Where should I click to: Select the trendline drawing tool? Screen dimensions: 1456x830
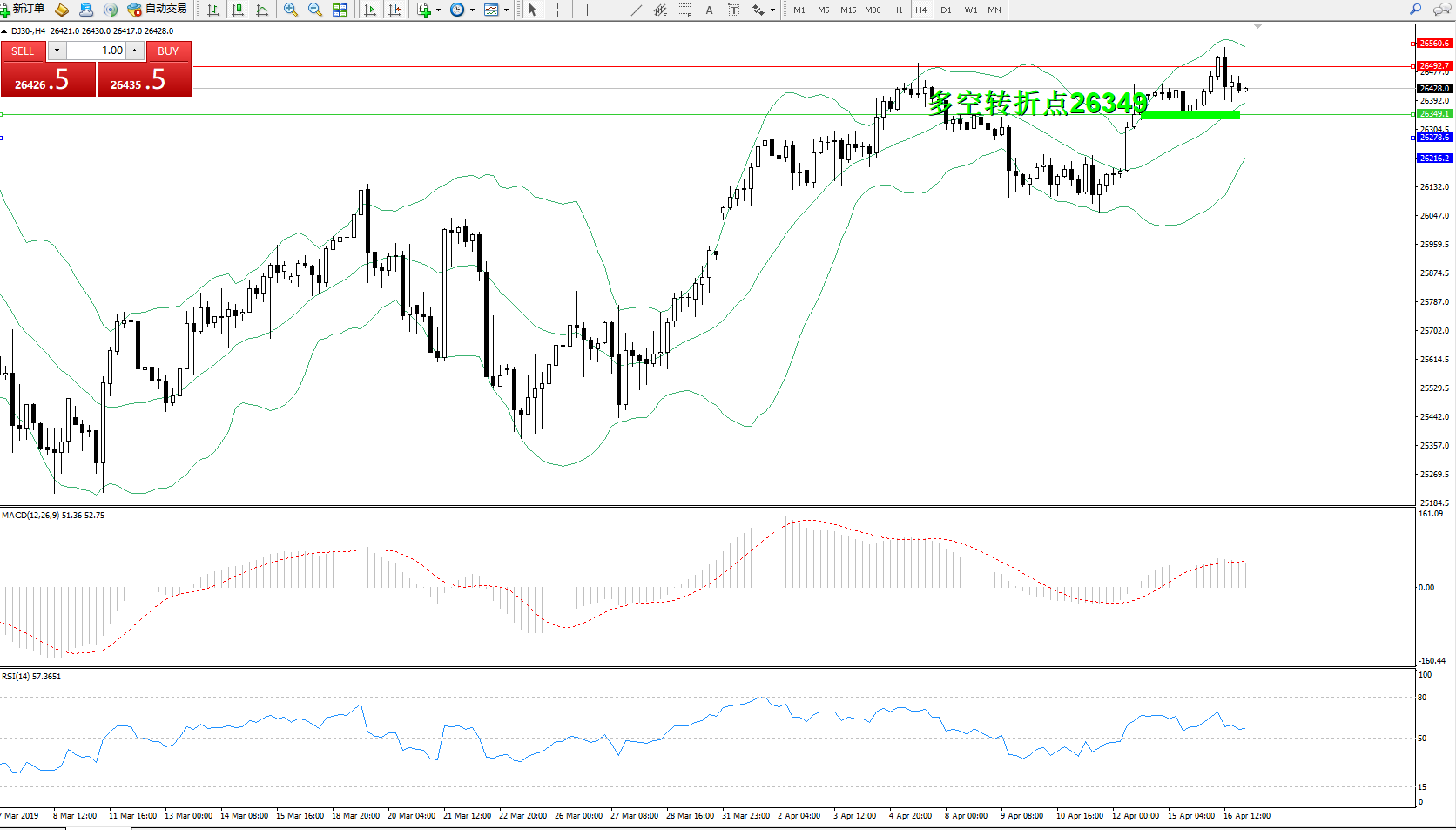pyautogui.click(x=637, y=10)
